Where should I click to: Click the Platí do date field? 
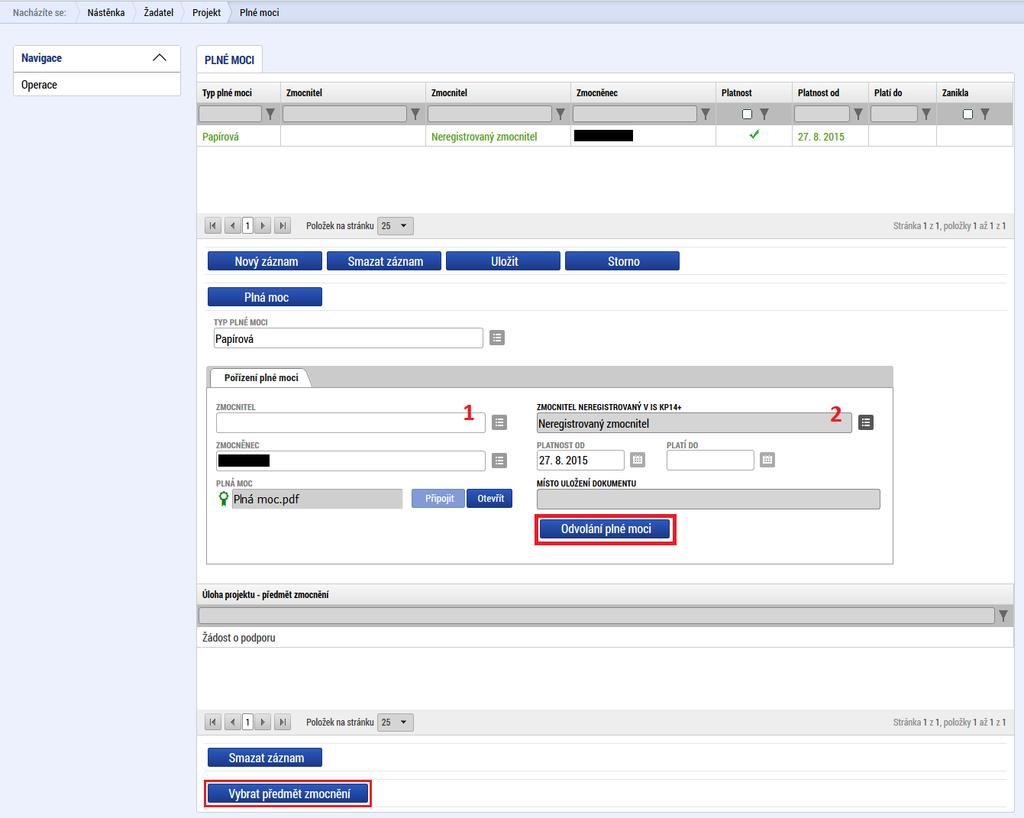pos(710,460)
